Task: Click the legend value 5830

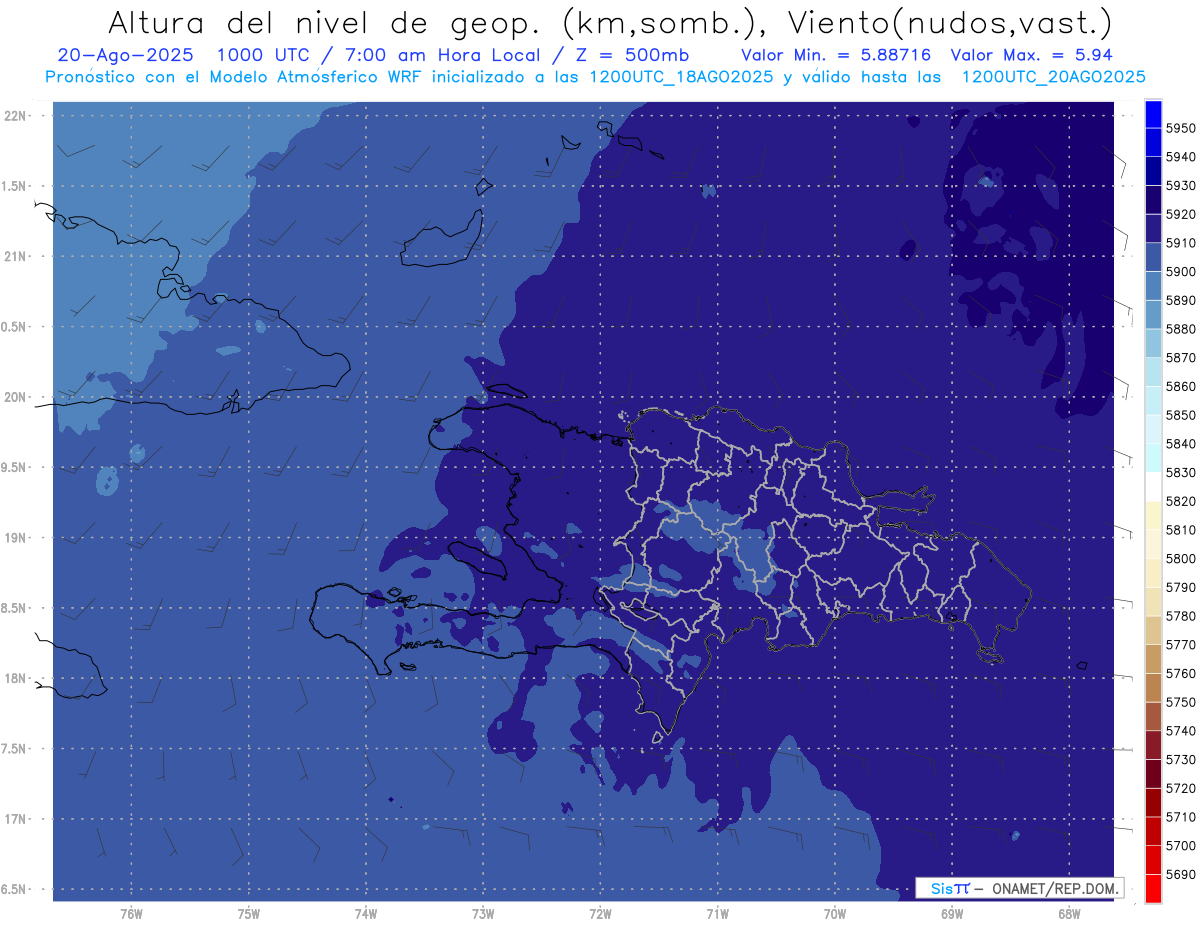Action: coord(1181,473)
